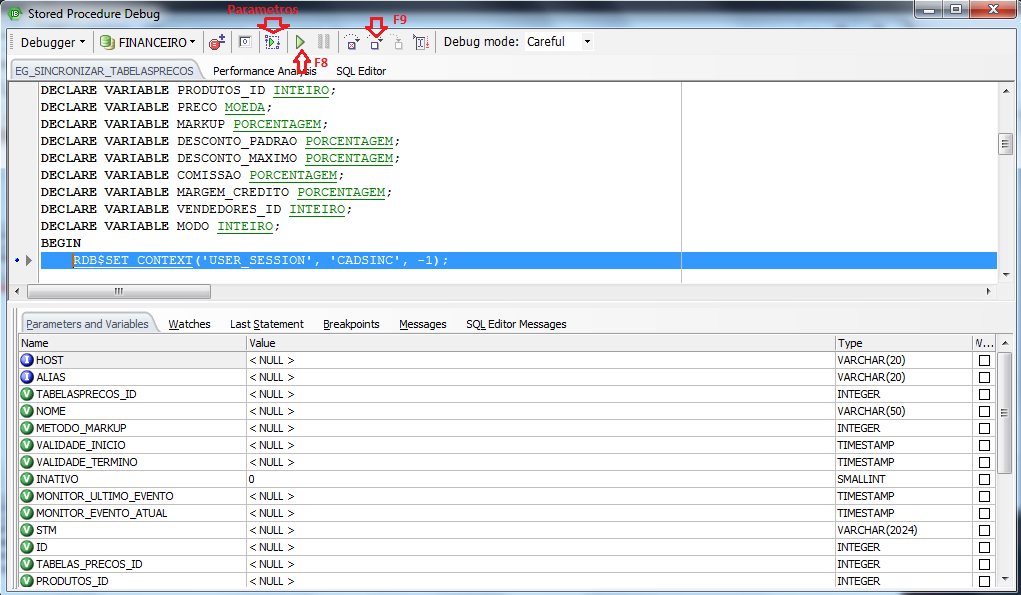The image size is (1021, 595).
Task: Switch to the SQL Editor tab
Action: (361, 71)
